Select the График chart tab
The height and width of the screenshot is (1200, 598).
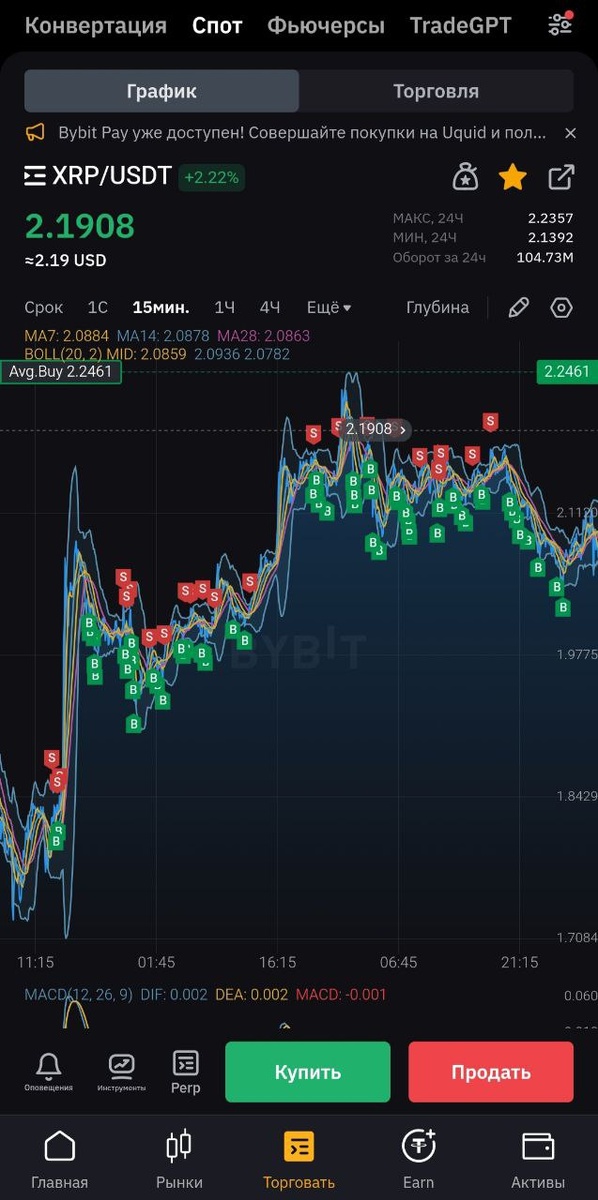point(161,91)
